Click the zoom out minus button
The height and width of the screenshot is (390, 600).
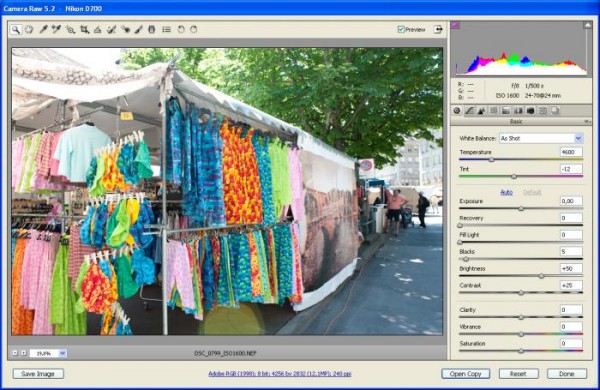[x=15, y=353]
